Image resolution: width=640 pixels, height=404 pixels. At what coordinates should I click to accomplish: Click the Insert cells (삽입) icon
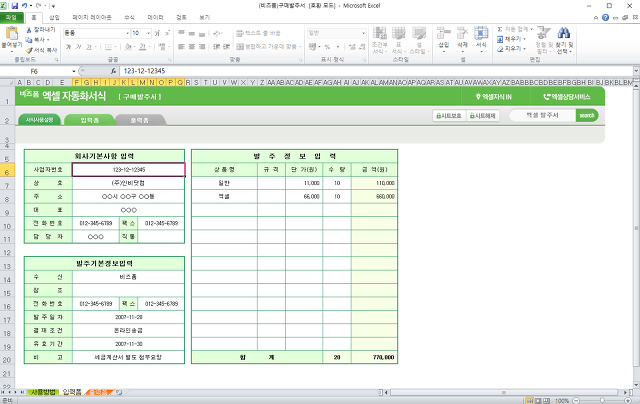click(443, 33)
